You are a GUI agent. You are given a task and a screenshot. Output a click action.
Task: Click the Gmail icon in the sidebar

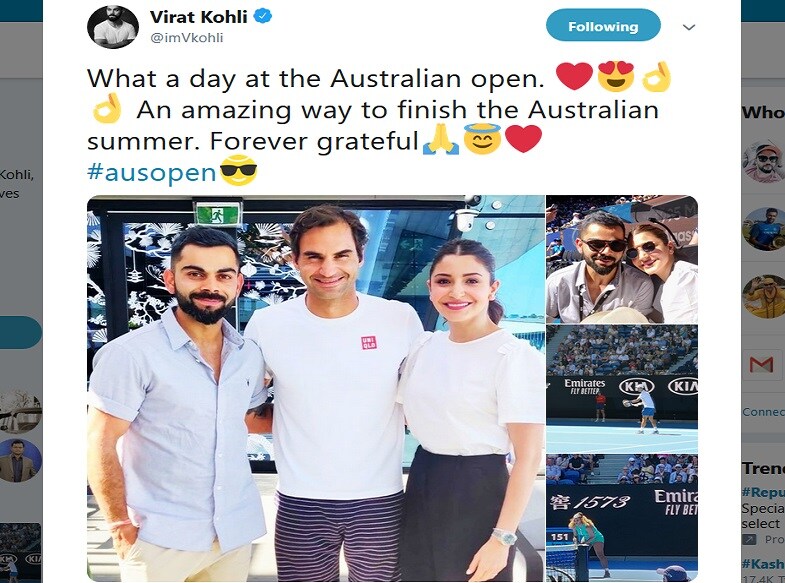761,364
